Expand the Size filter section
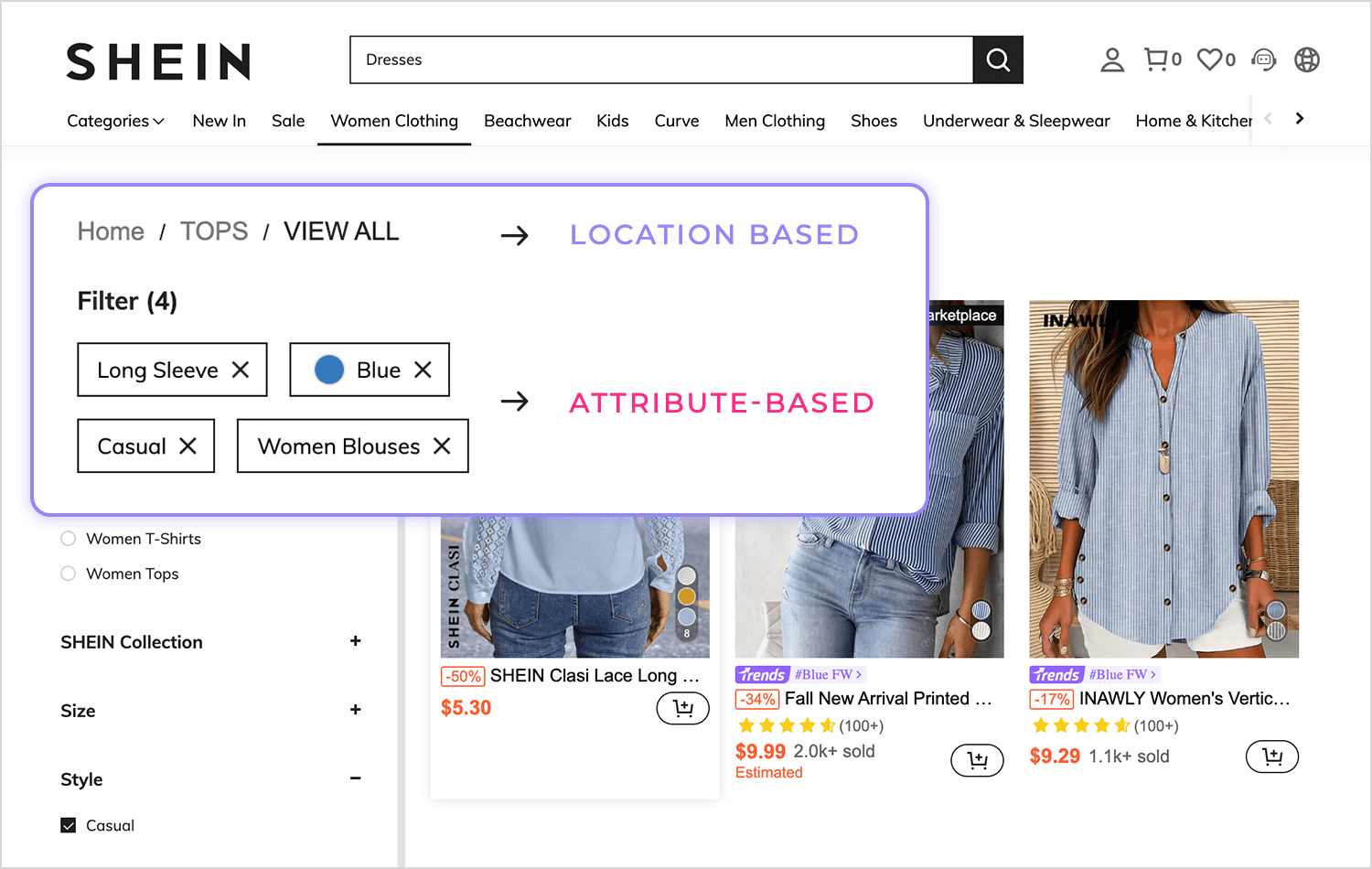This screenshot has width=1372, height=869. coord(355,710)
